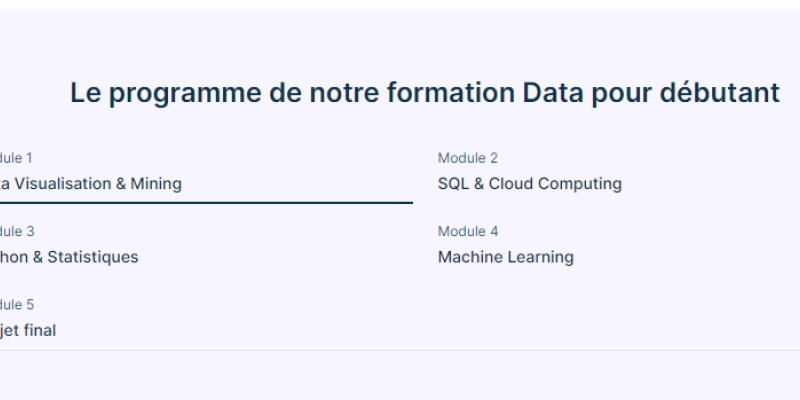
Task: Click the word Data in heading
Action: click(x=553, y=93)
